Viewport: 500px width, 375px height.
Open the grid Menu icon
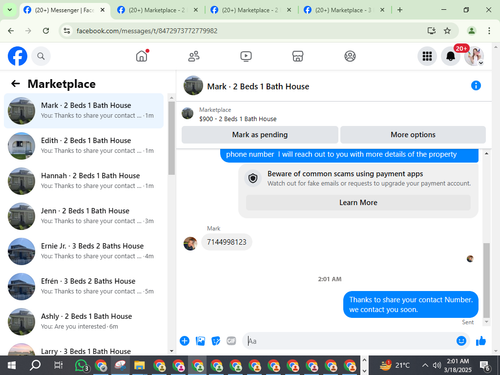pyautogui.click(x=427, y=56)
